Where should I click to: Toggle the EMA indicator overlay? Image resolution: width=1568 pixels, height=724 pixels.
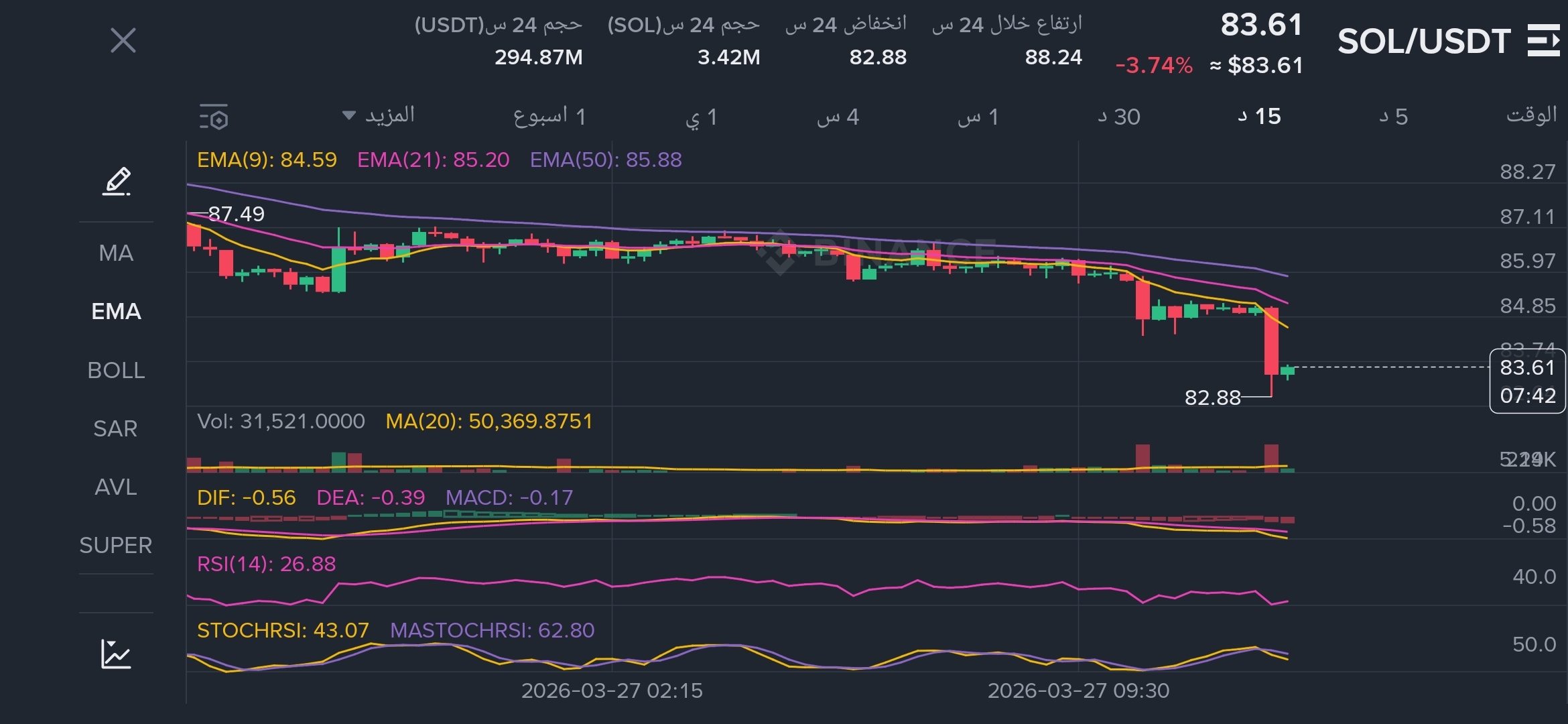116,312
